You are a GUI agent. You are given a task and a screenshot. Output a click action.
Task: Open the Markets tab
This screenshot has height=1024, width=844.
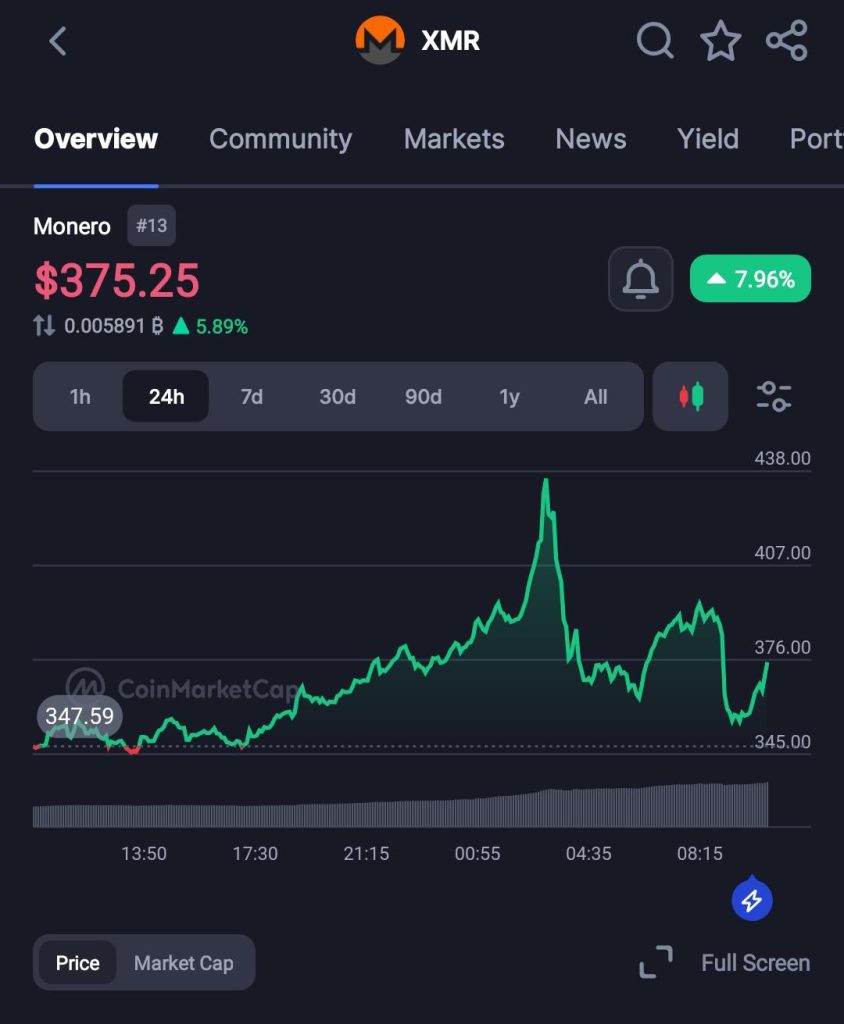(x=454, y=138)
